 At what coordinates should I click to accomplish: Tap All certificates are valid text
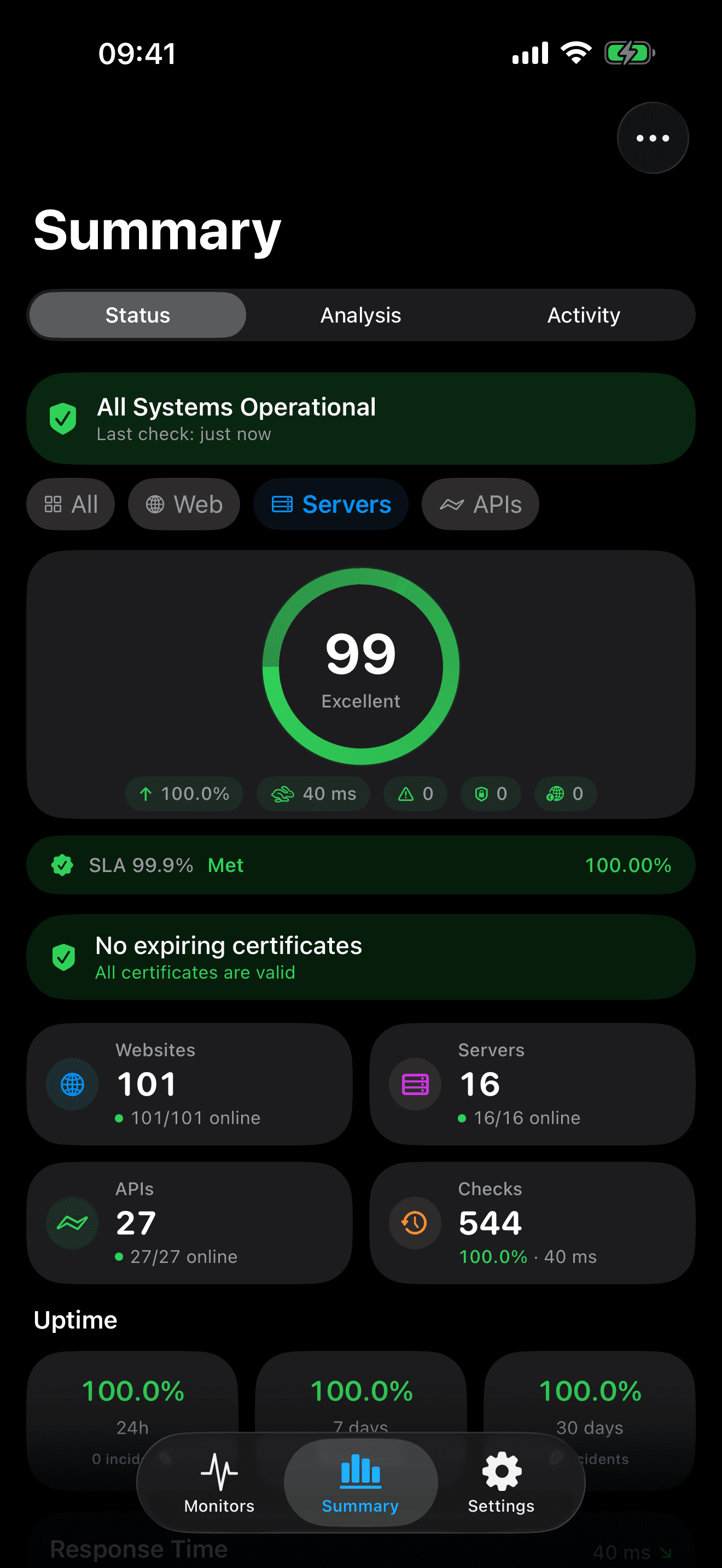[195, 972]
